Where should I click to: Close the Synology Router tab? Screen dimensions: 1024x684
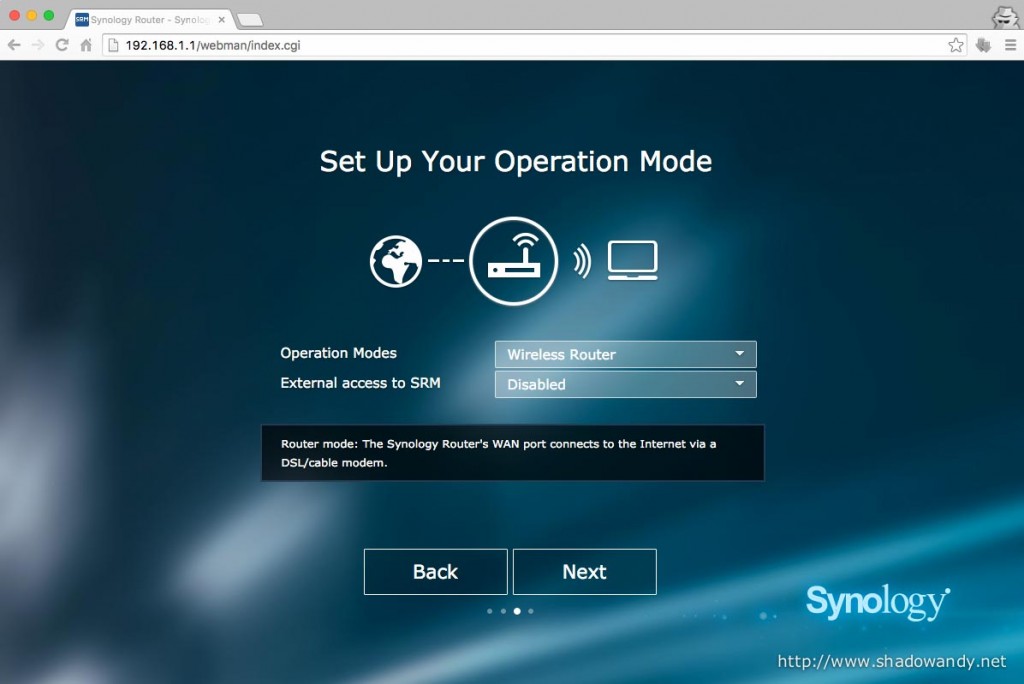coord(221,20)
